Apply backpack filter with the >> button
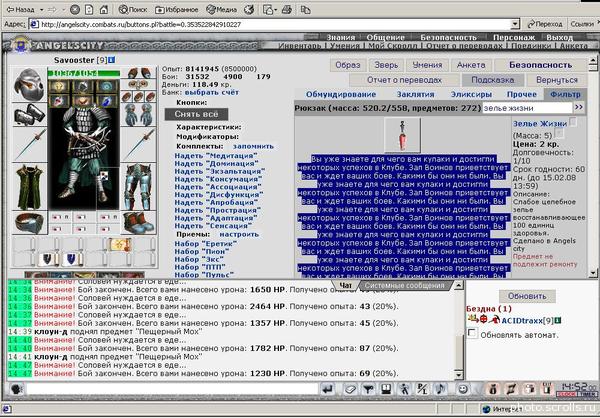The width and height of the screenshot is (600, 418). (x=579, y=108)
